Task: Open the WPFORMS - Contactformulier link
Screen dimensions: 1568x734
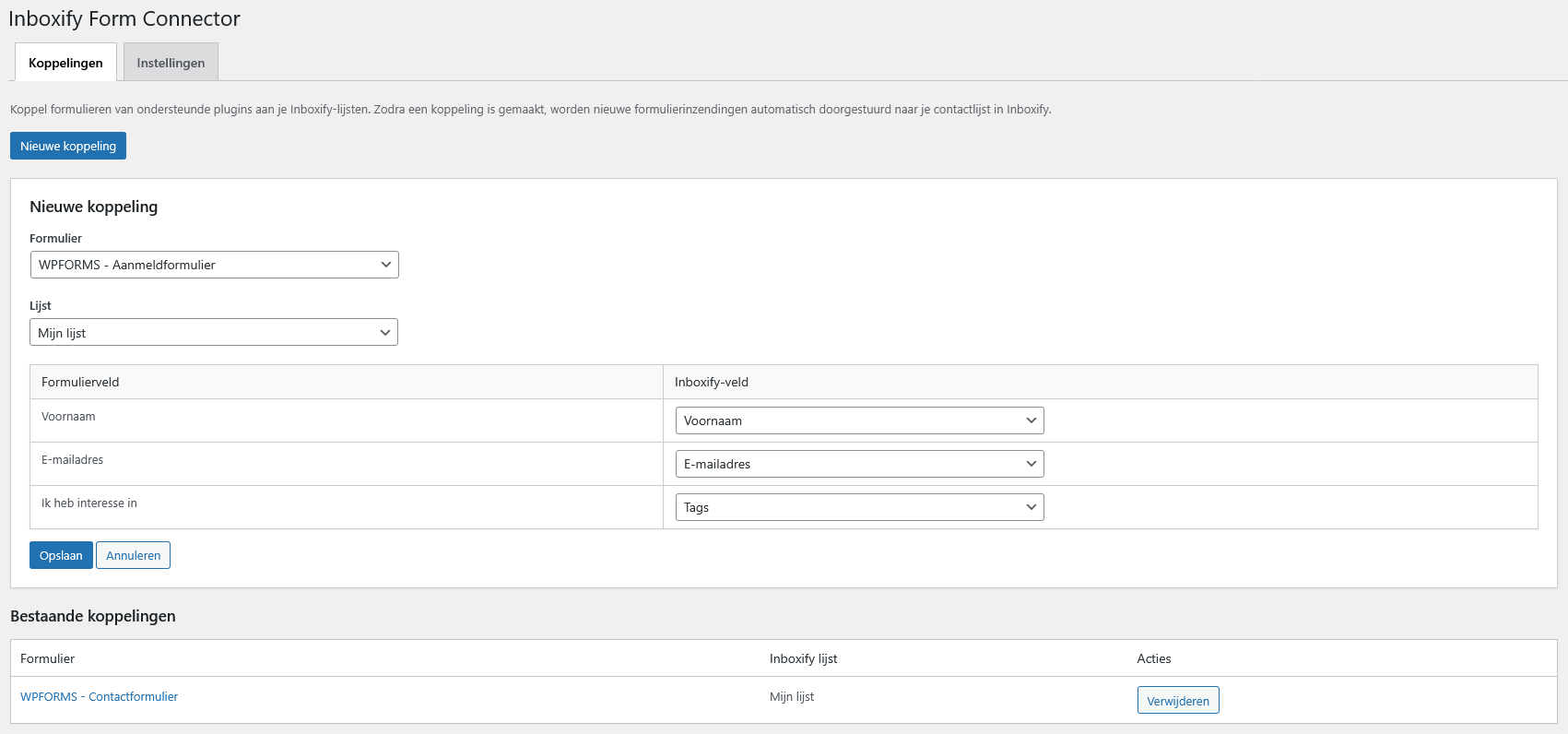Action: tap(100, 696)
